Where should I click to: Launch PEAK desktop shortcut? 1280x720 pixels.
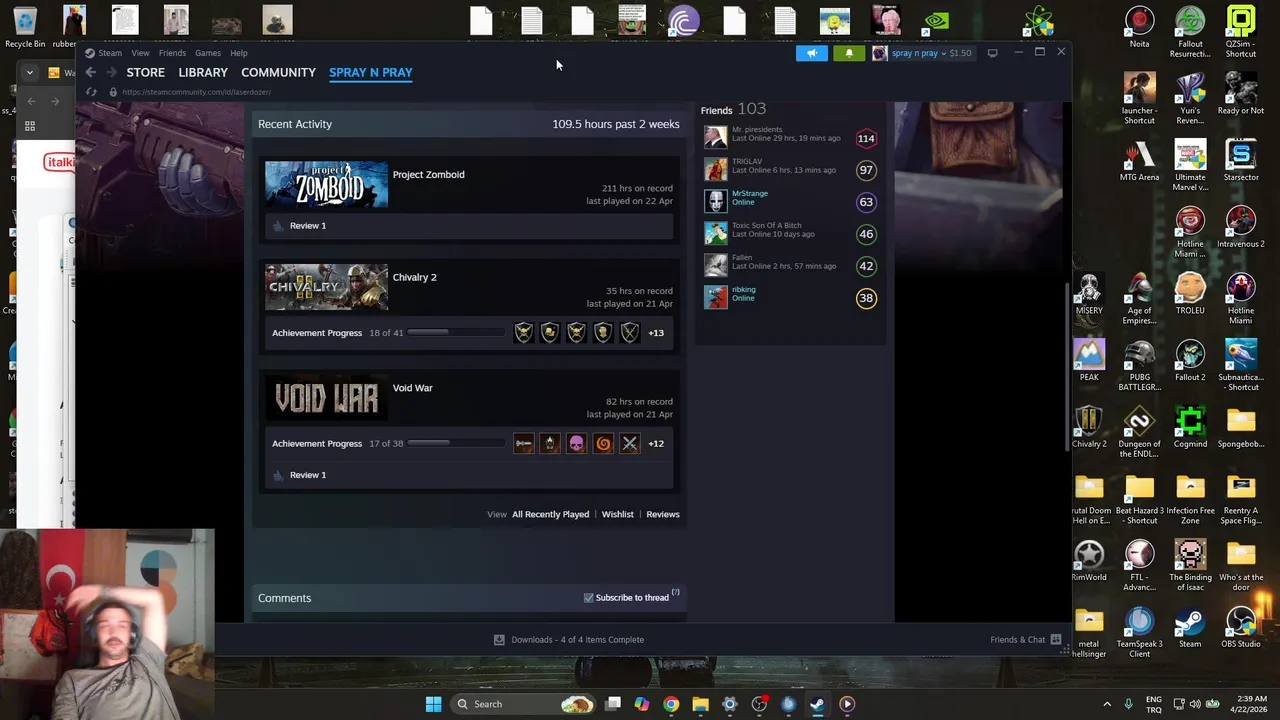(x=1089, y=361)
